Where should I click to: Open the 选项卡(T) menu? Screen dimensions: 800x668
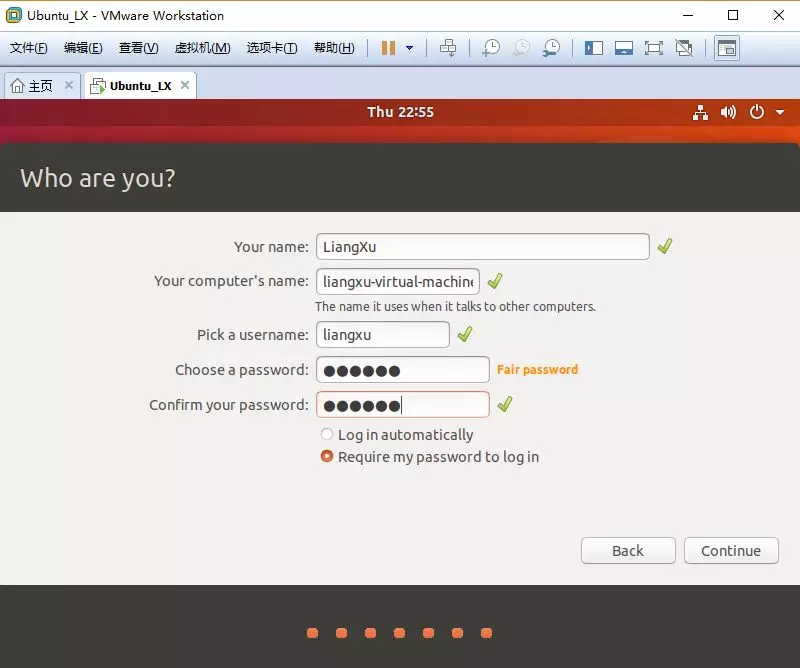(x=272, y=48)
